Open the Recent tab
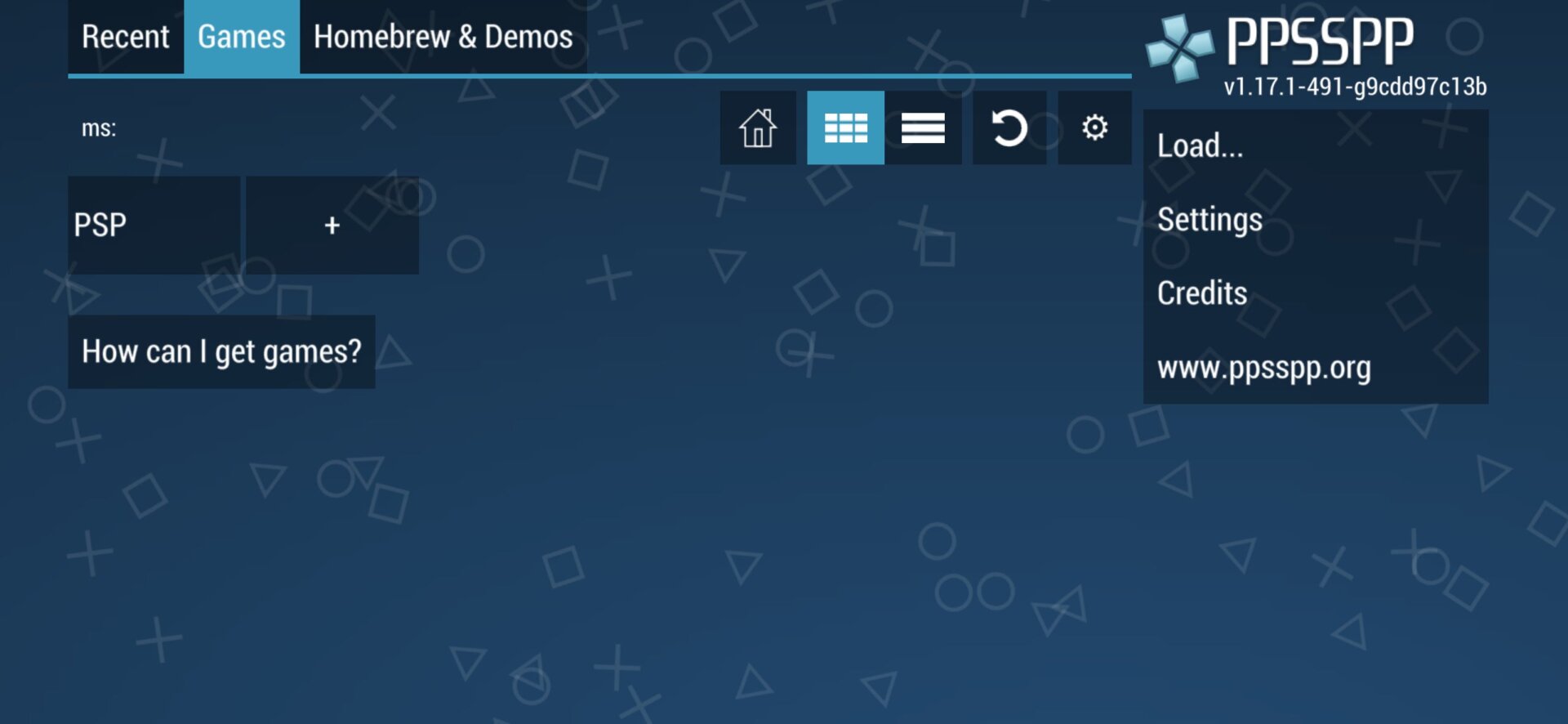The image size is (1568, 724). [x=126, y=38]
